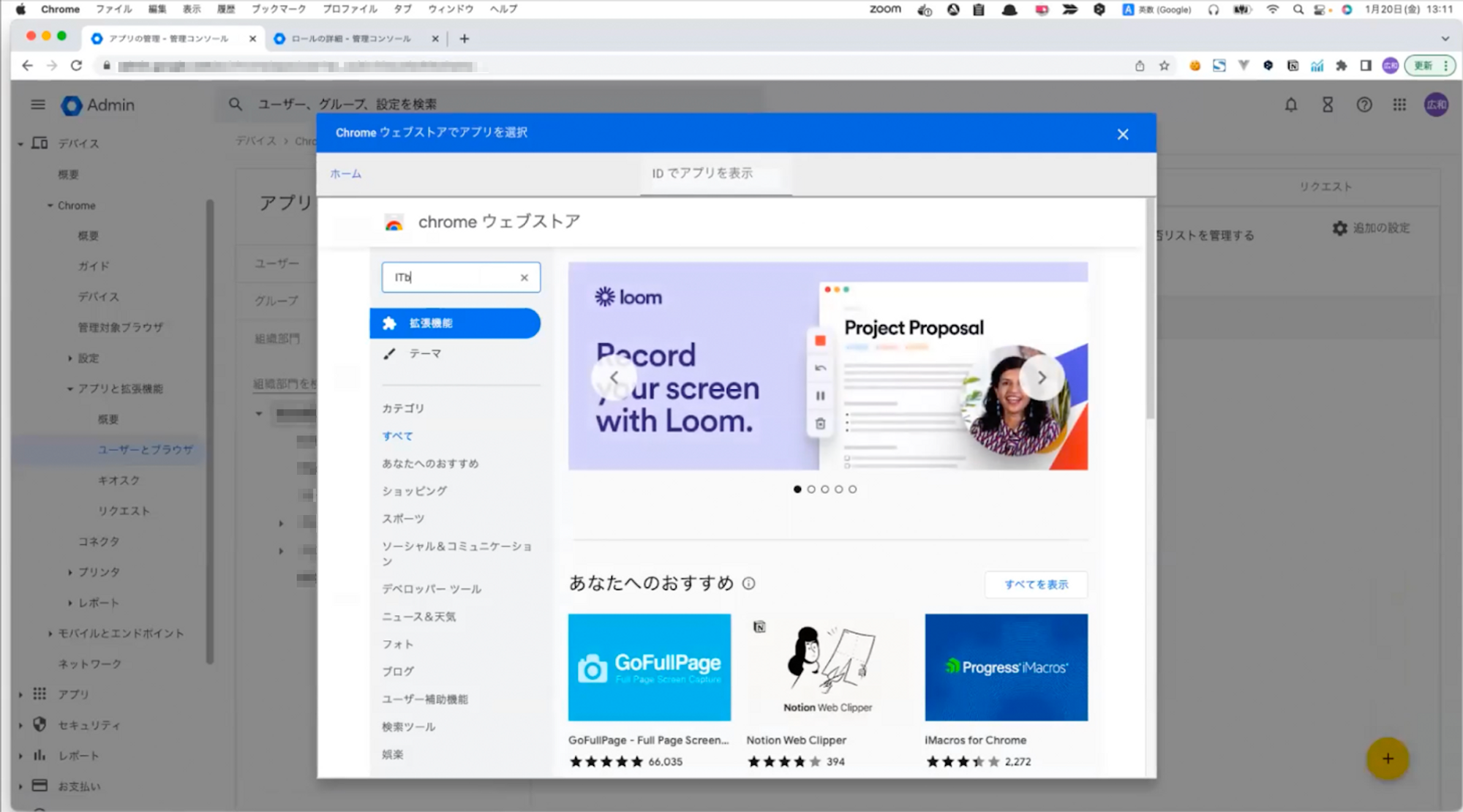Select the second carousel page dot
Viewport: 1463px width, 812px height.
(x=811, y=489)
